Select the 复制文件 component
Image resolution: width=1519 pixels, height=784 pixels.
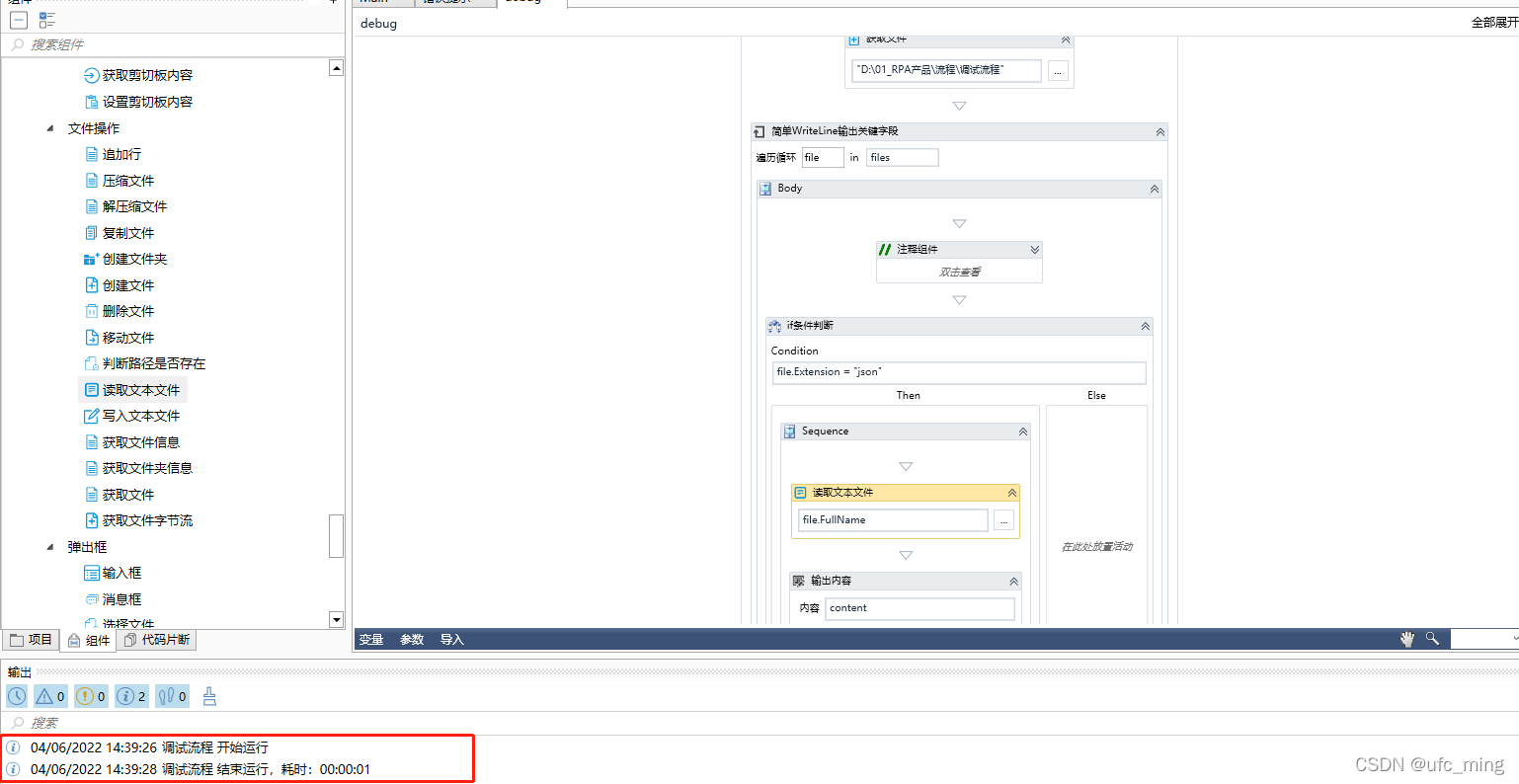(x=120, y=233)
